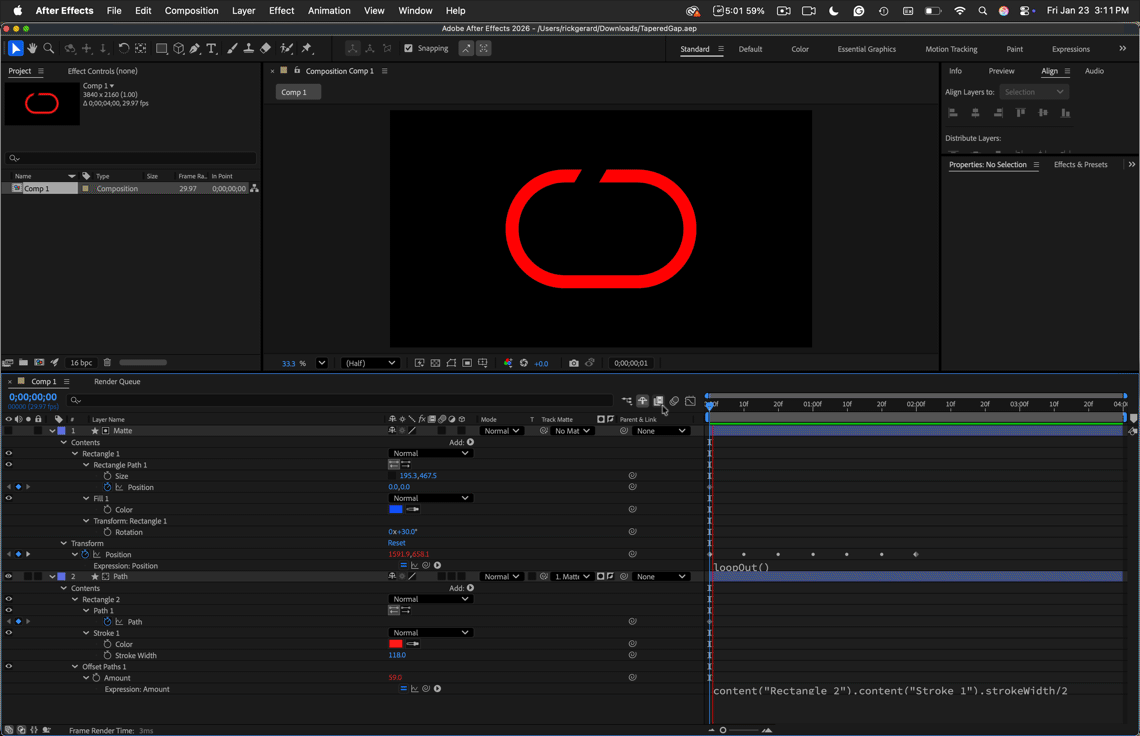Select the Pan Behind anchor point tool

click(x=141, y=48)
